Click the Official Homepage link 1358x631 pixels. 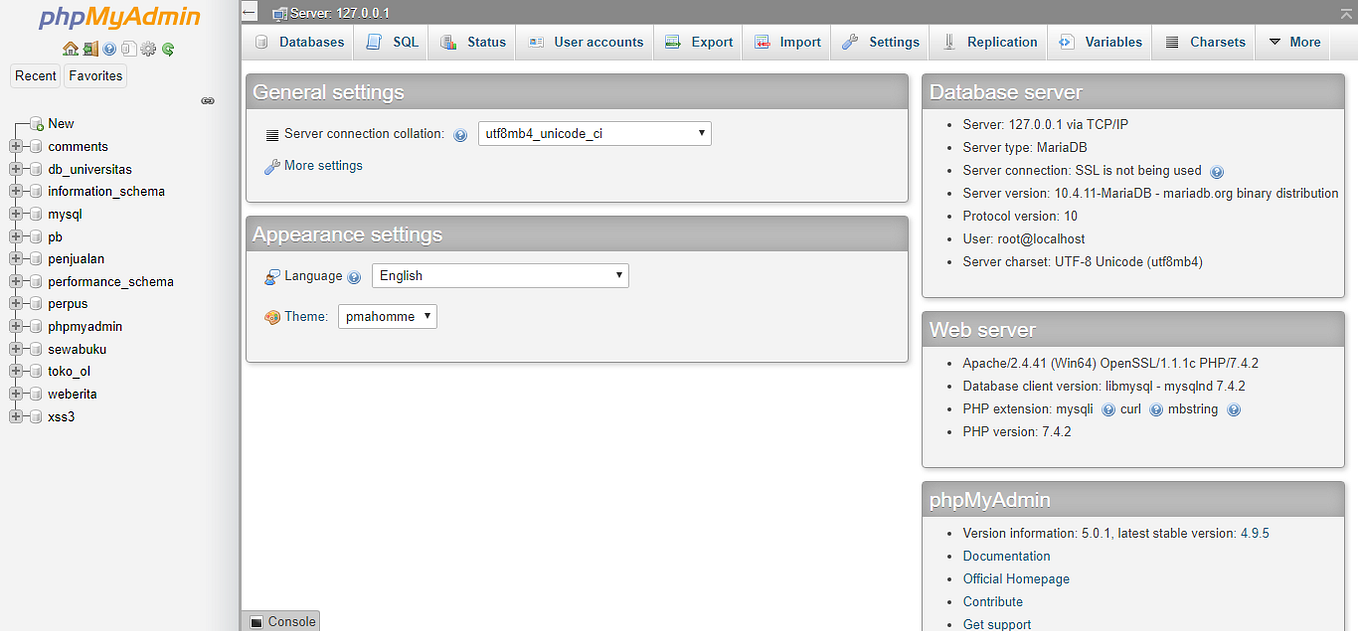(x=1016, y=578)
